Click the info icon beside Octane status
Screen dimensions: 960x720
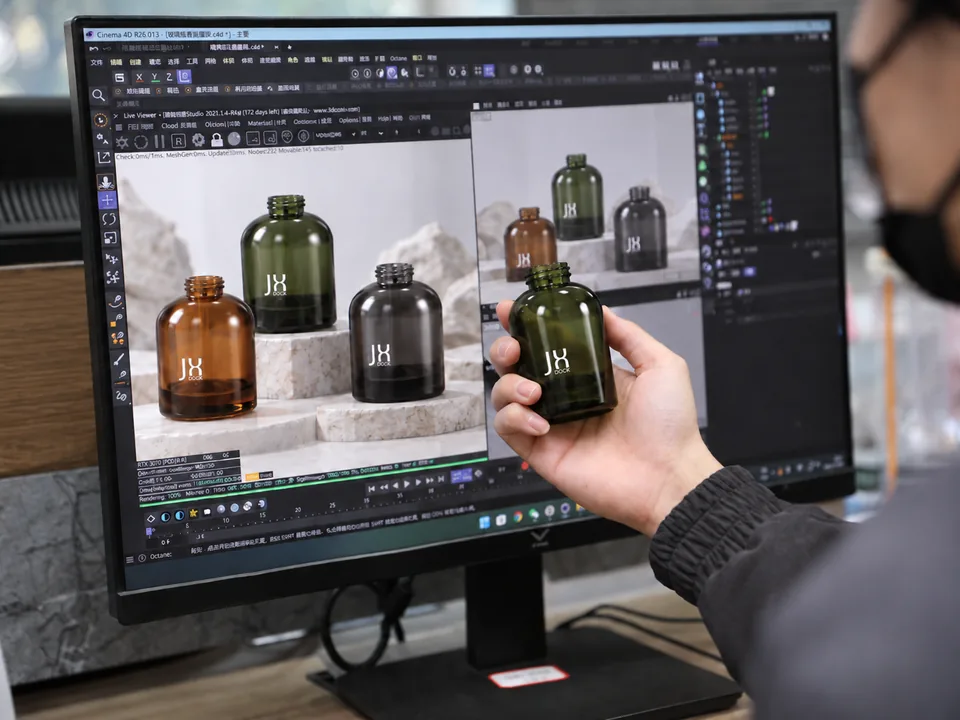(142, 558)
